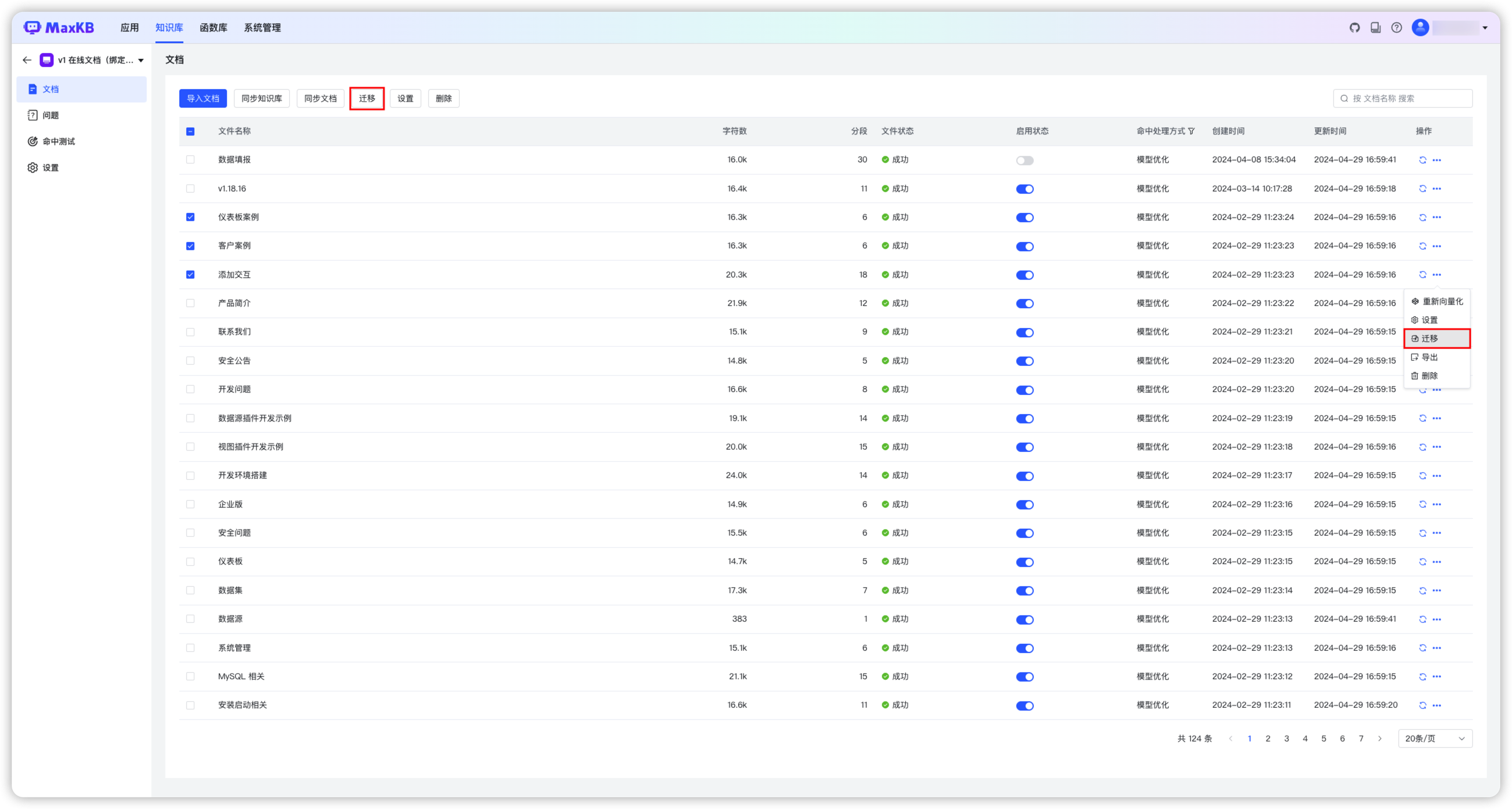
Task: Open the documentation book icon
Action: pos(1375,27)
